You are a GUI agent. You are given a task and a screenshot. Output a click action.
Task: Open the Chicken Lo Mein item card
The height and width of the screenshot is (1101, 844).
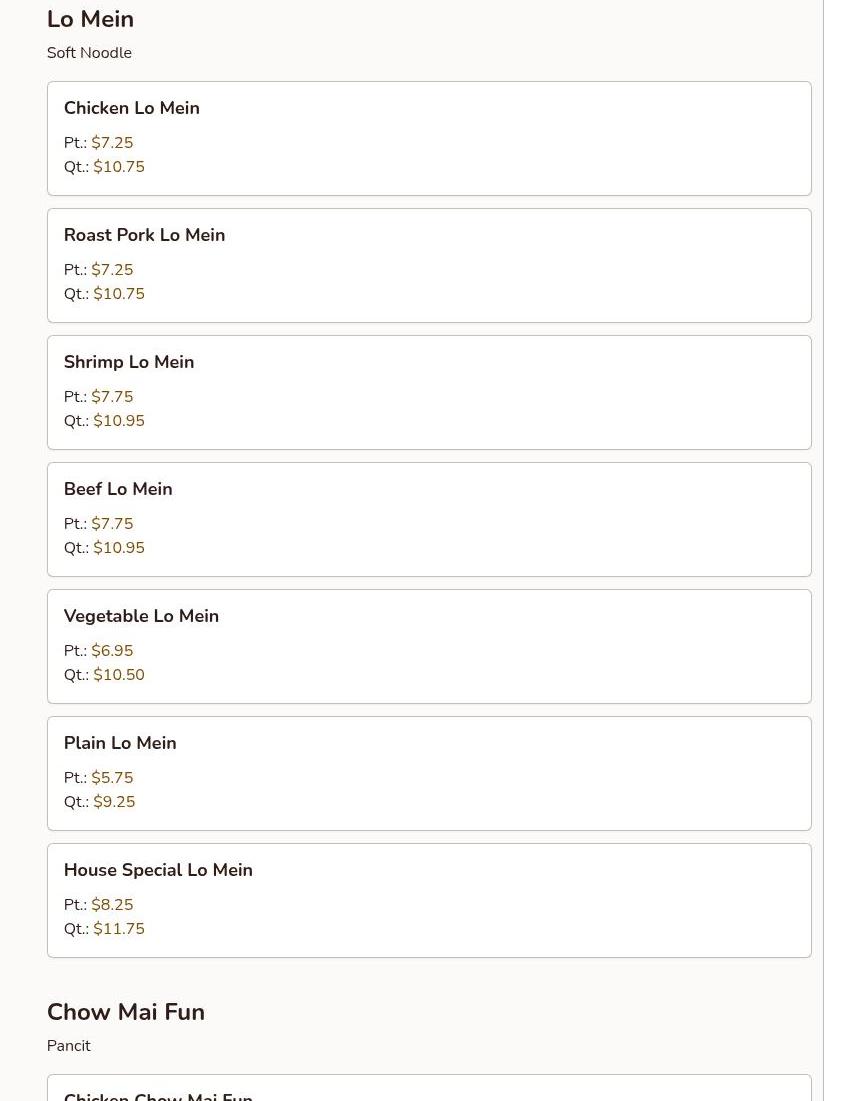click(429, 138)
